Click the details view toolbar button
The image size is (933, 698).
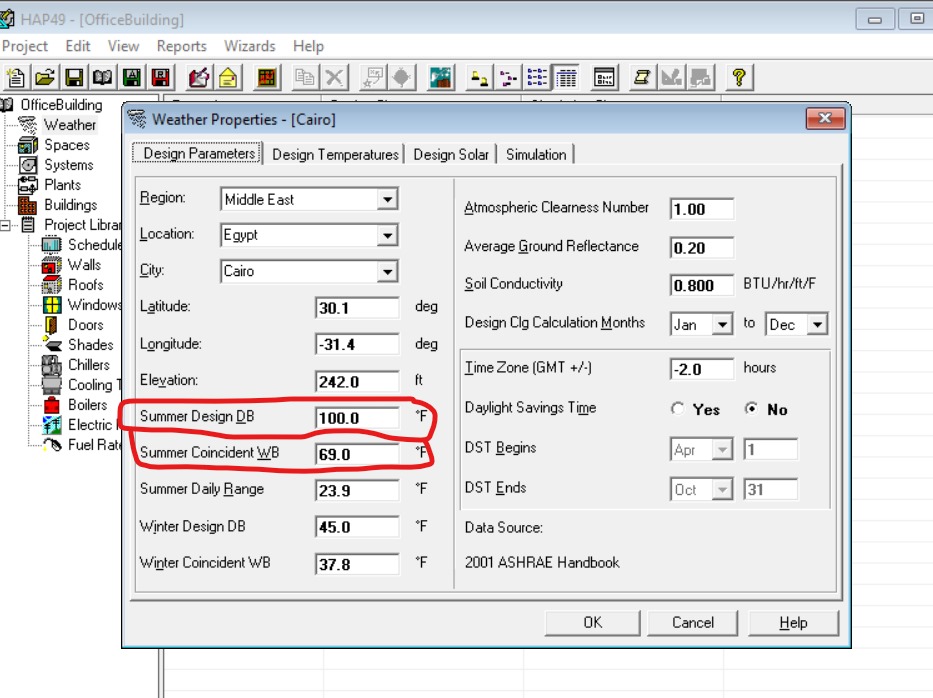(565, 77)
